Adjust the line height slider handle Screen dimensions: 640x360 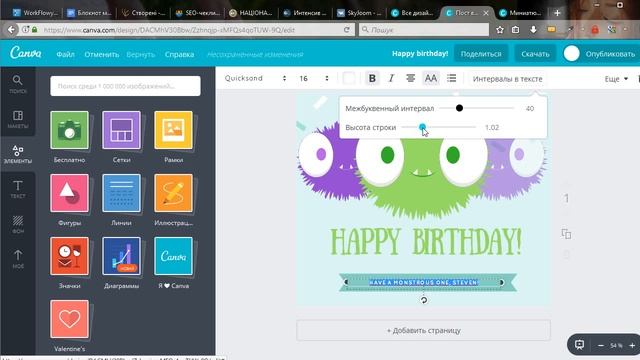[x=422, y=127]
